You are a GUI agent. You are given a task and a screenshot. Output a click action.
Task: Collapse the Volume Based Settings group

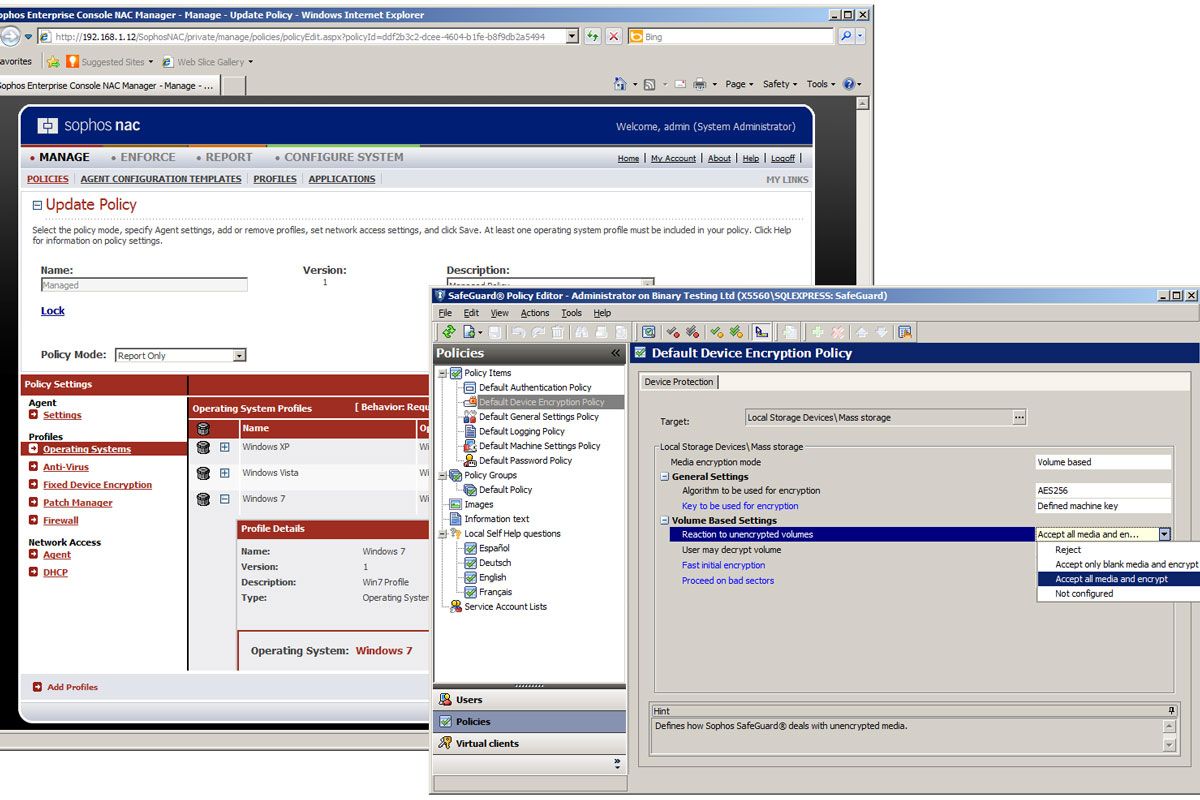(665, 521)
